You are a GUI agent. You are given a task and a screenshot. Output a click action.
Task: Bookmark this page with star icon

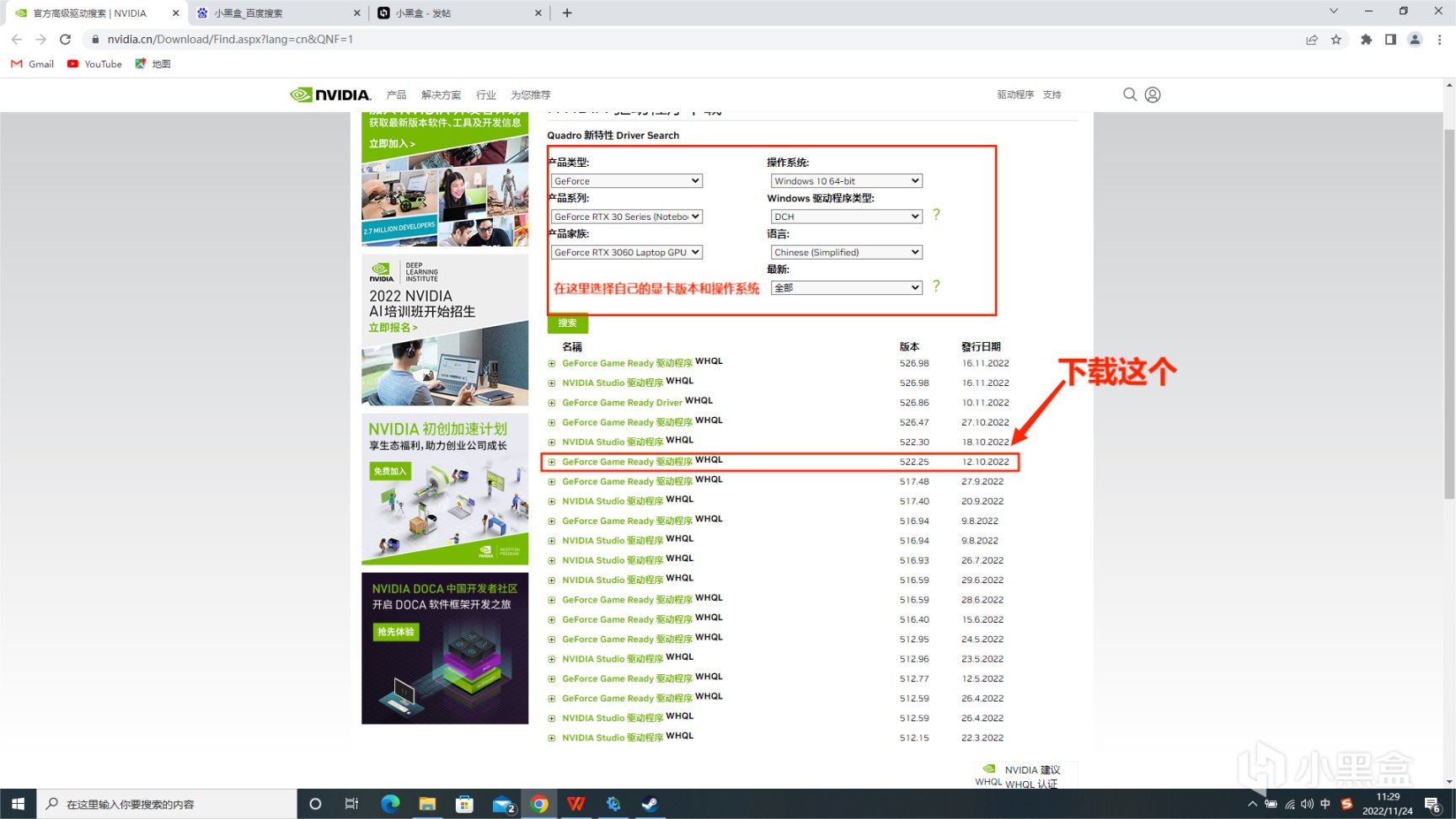[1336, 39]
